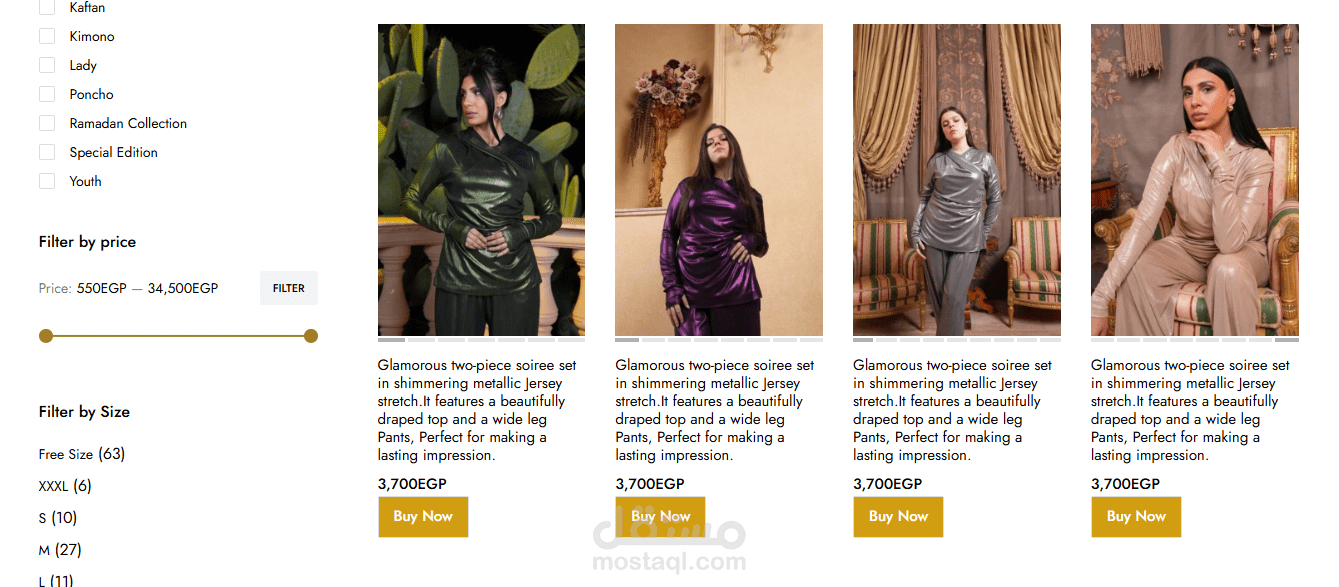
Task: Click the maximum price slider handle
Action: tap(311, 336)
